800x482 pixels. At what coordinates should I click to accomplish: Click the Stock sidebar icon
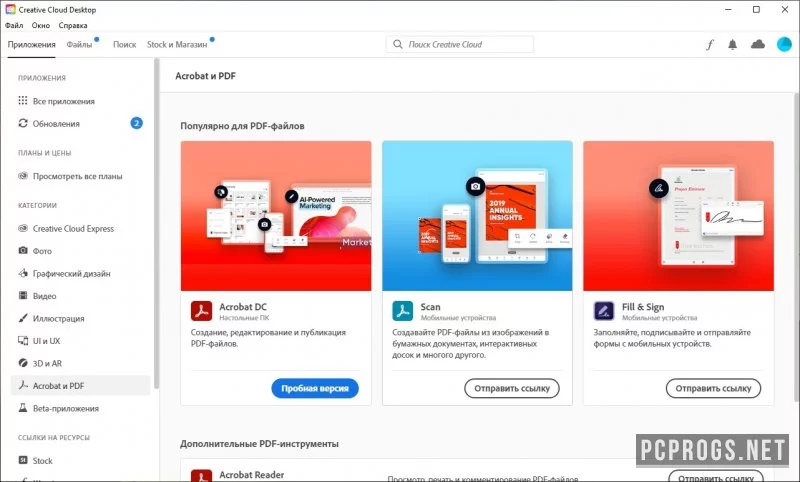pyautogui.click(x=23, y=460)
